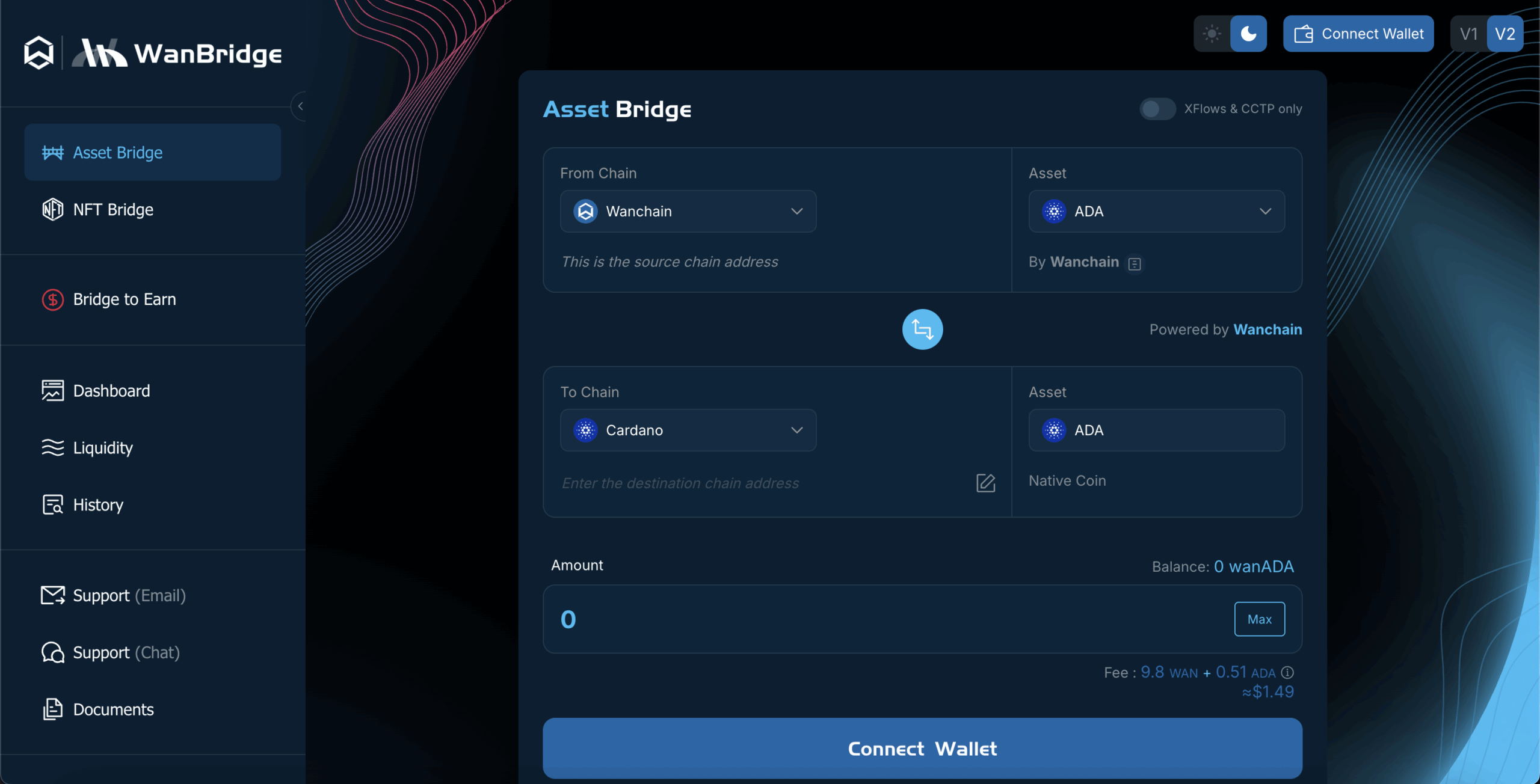Open Powered by Wanchain link
Image resolution: width=1540 pixels, height=784 pixels.
pos(1267,329)
